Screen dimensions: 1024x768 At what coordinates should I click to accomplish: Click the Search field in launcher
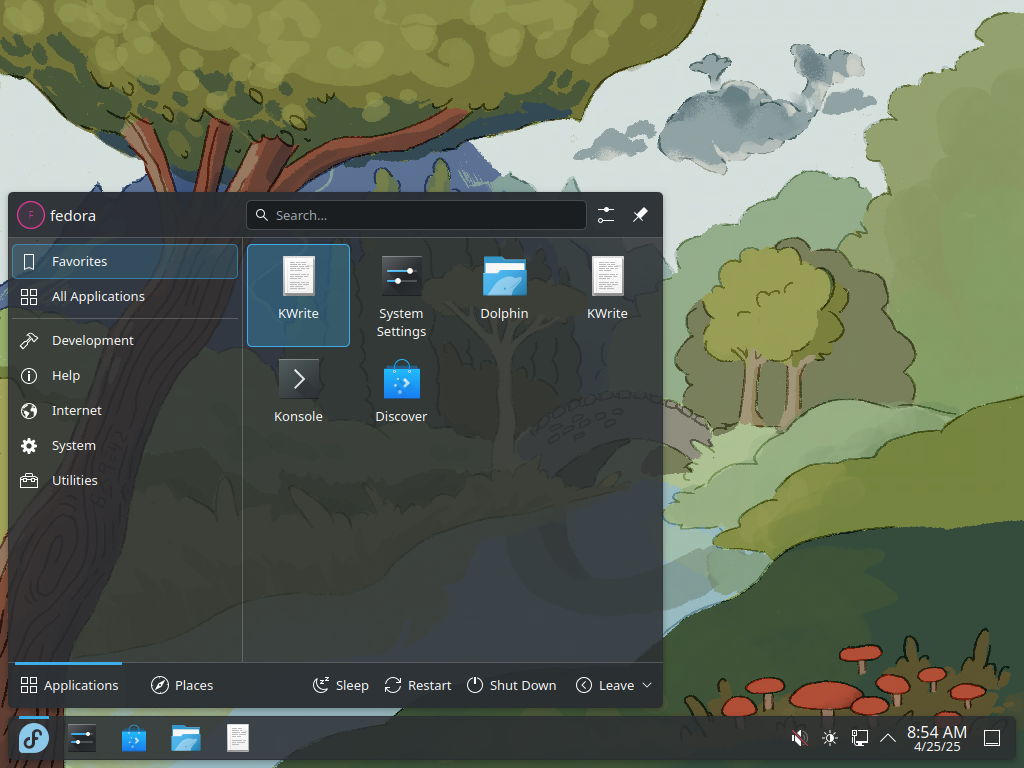(x=416, y=215)
